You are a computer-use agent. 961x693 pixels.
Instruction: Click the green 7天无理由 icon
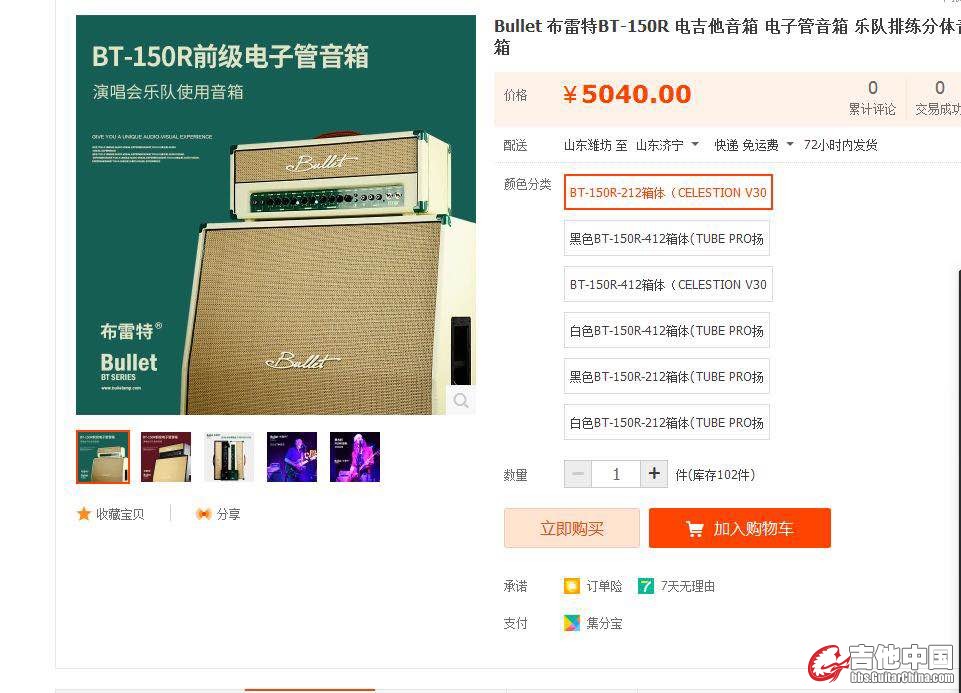pos(645,586)
